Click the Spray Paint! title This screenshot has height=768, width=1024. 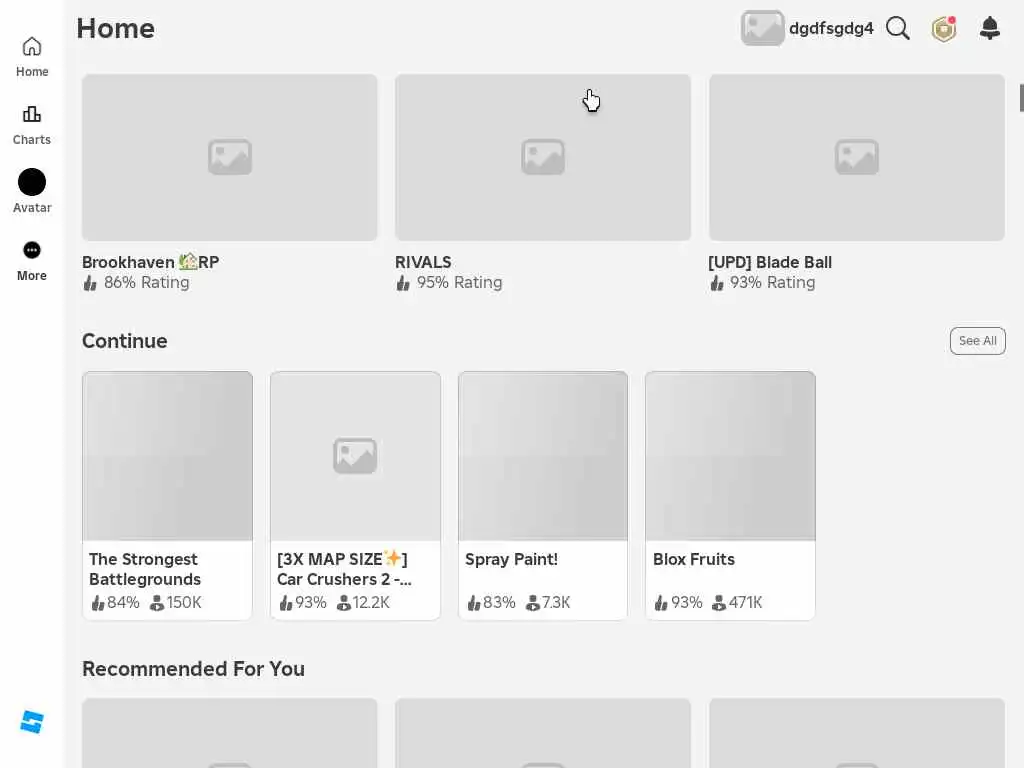pos(511,560)
